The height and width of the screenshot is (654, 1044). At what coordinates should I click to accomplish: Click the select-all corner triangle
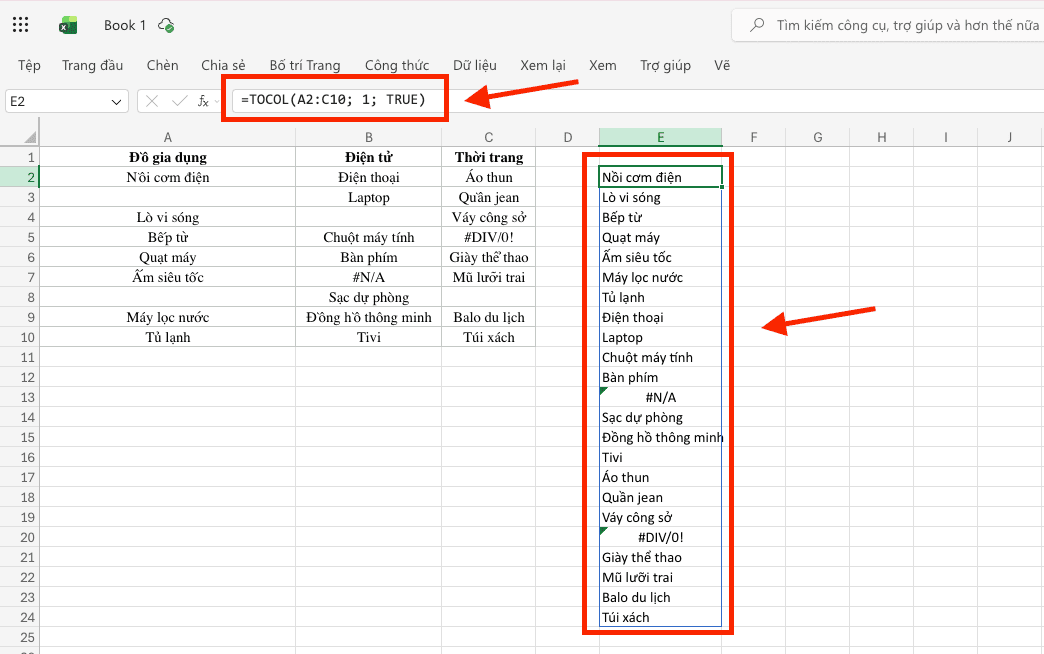tap(30, 137)
